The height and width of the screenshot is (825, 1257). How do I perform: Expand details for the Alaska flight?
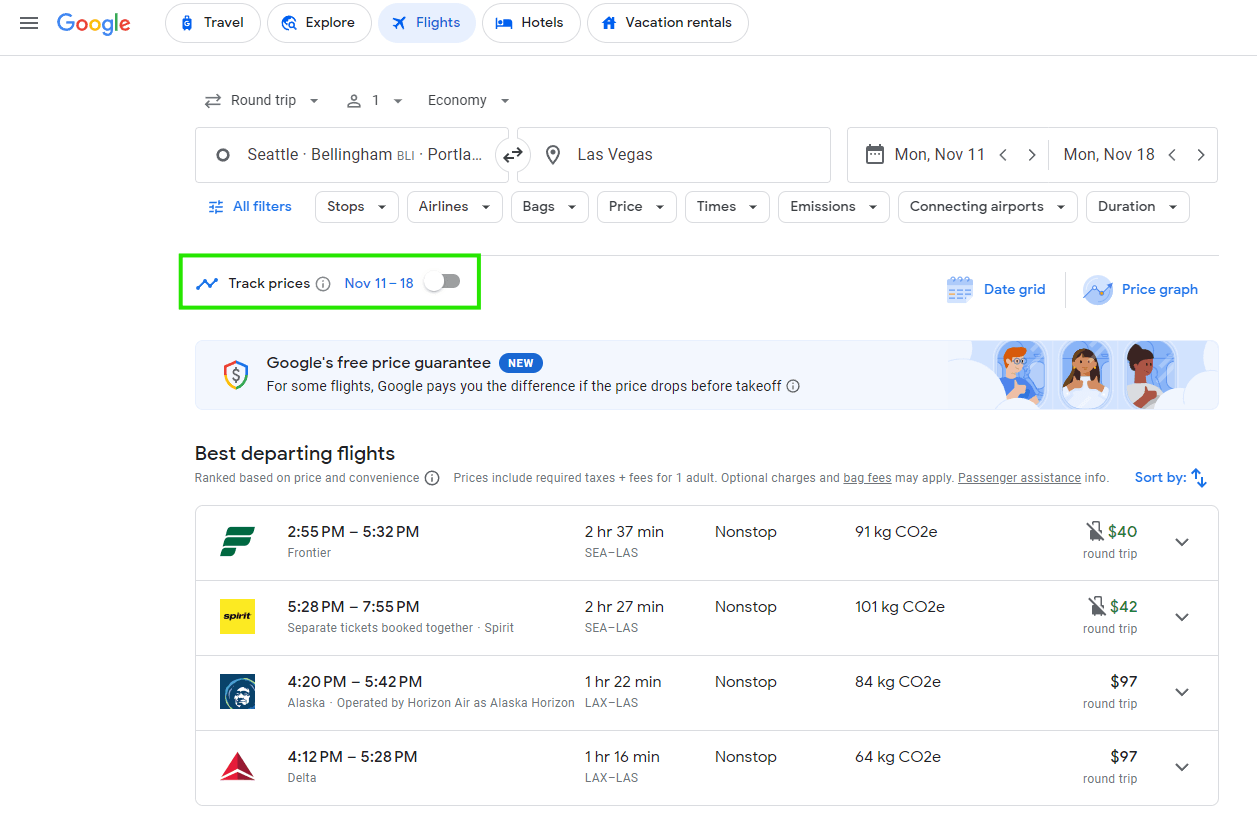1182,692
